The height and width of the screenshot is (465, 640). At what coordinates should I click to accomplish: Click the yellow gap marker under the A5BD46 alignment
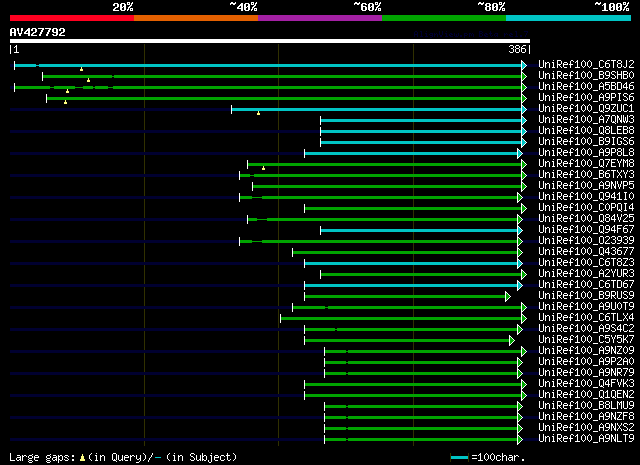point(67,91)
